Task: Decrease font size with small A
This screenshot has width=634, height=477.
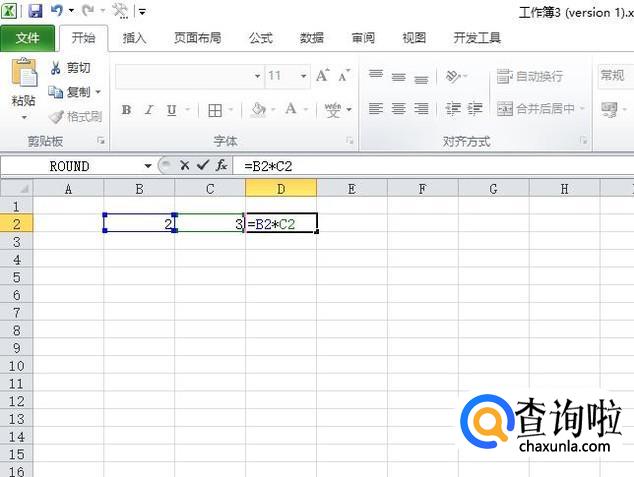Action: 343,76
